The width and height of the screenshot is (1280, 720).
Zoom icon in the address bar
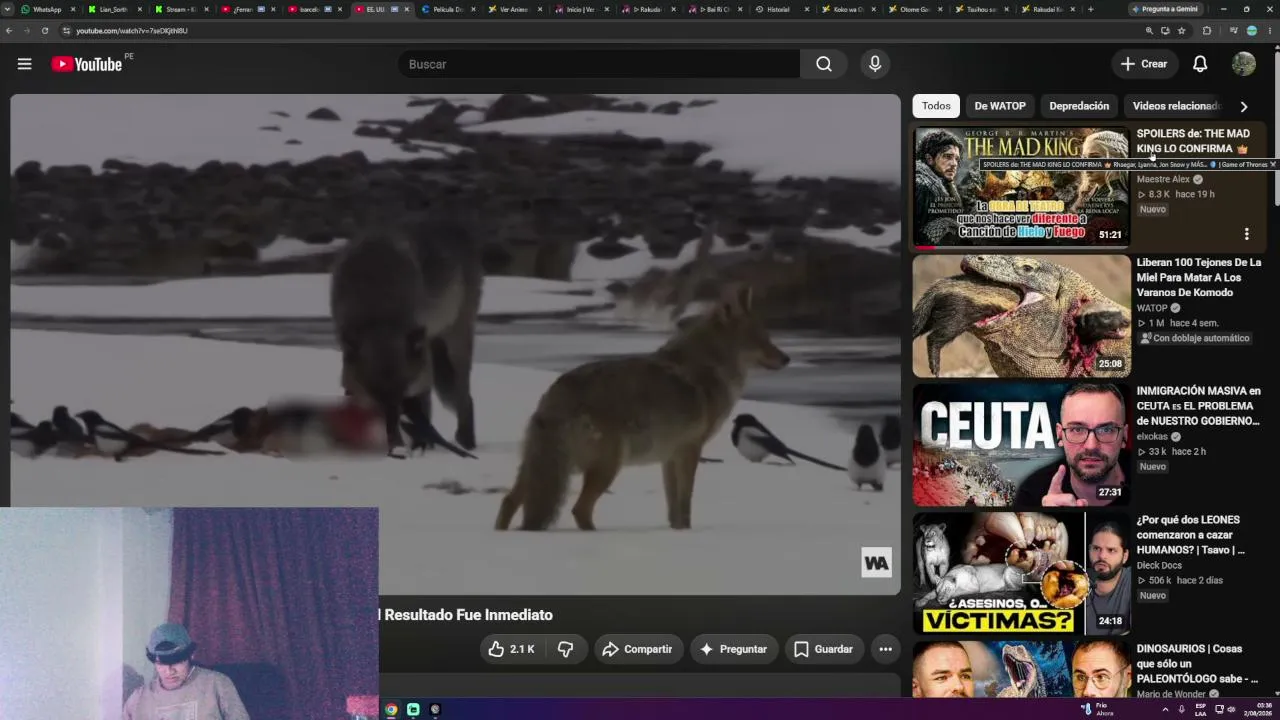pyautogui.click(x=1149, y=31)
